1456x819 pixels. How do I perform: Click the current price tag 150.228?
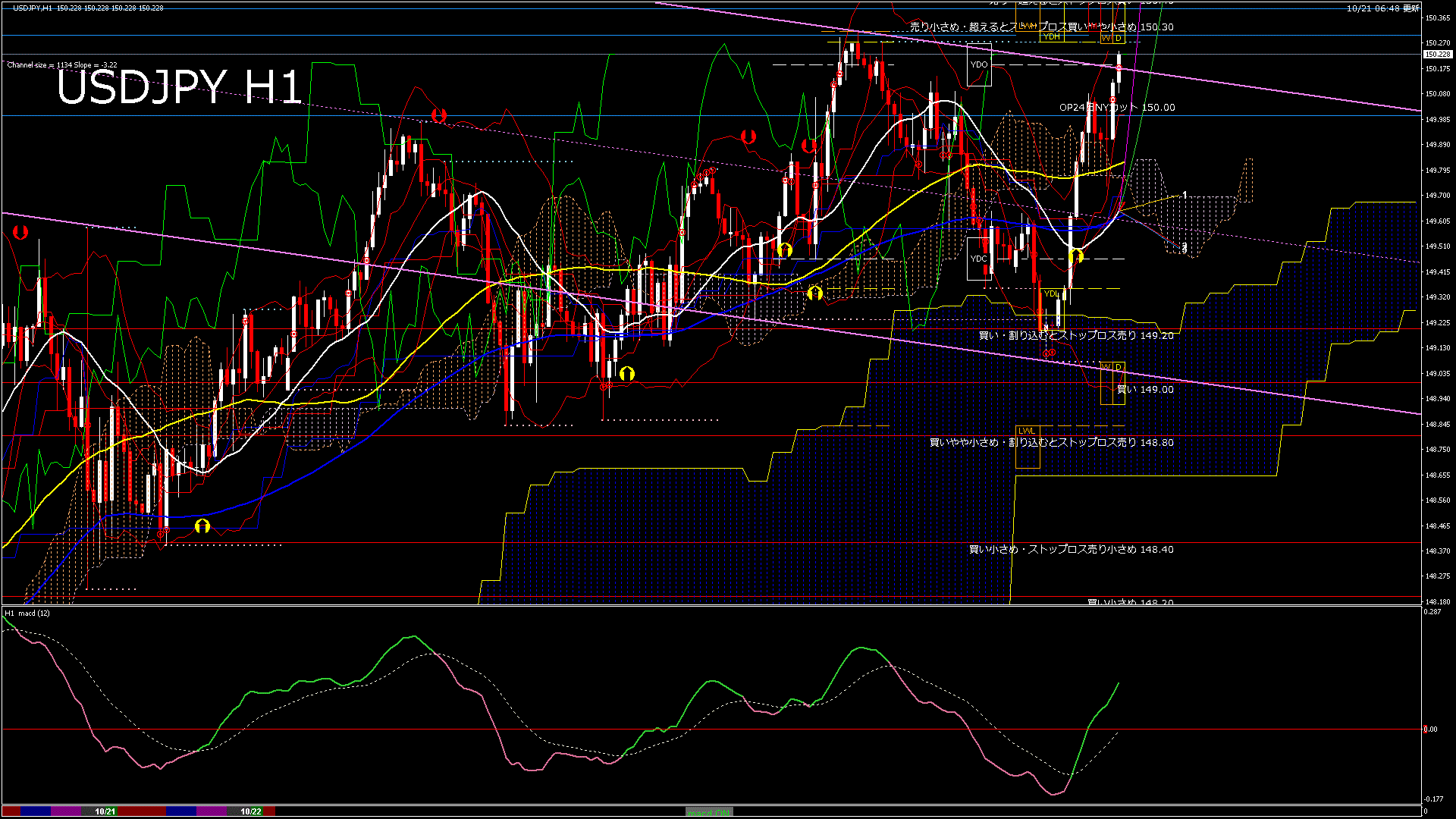[x=1437, y=55]
